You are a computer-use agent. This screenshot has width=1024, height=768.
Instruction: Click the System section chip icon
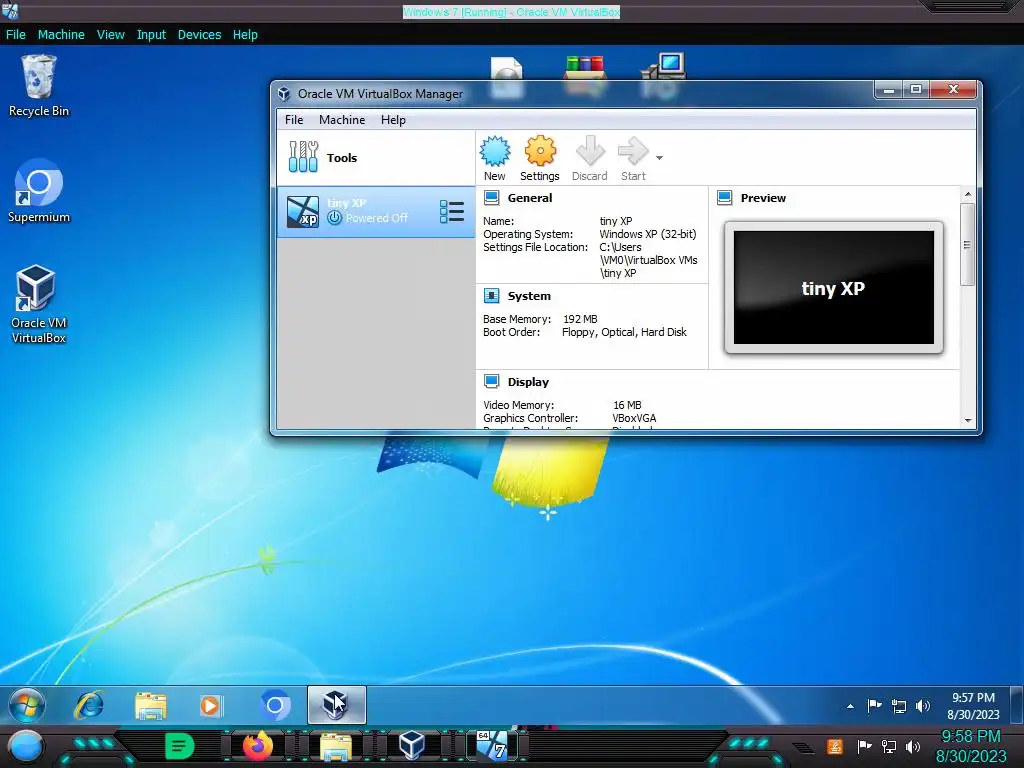[492, 296]
